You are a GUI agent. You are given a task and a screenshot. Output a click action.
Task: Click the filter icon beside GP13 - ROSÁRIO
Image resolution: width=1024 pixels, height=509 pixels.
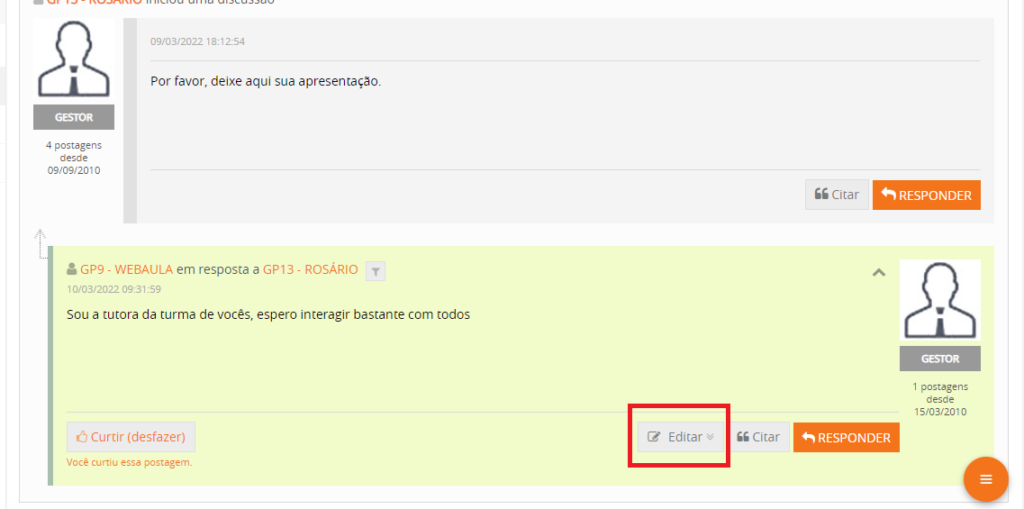point(375,270)
